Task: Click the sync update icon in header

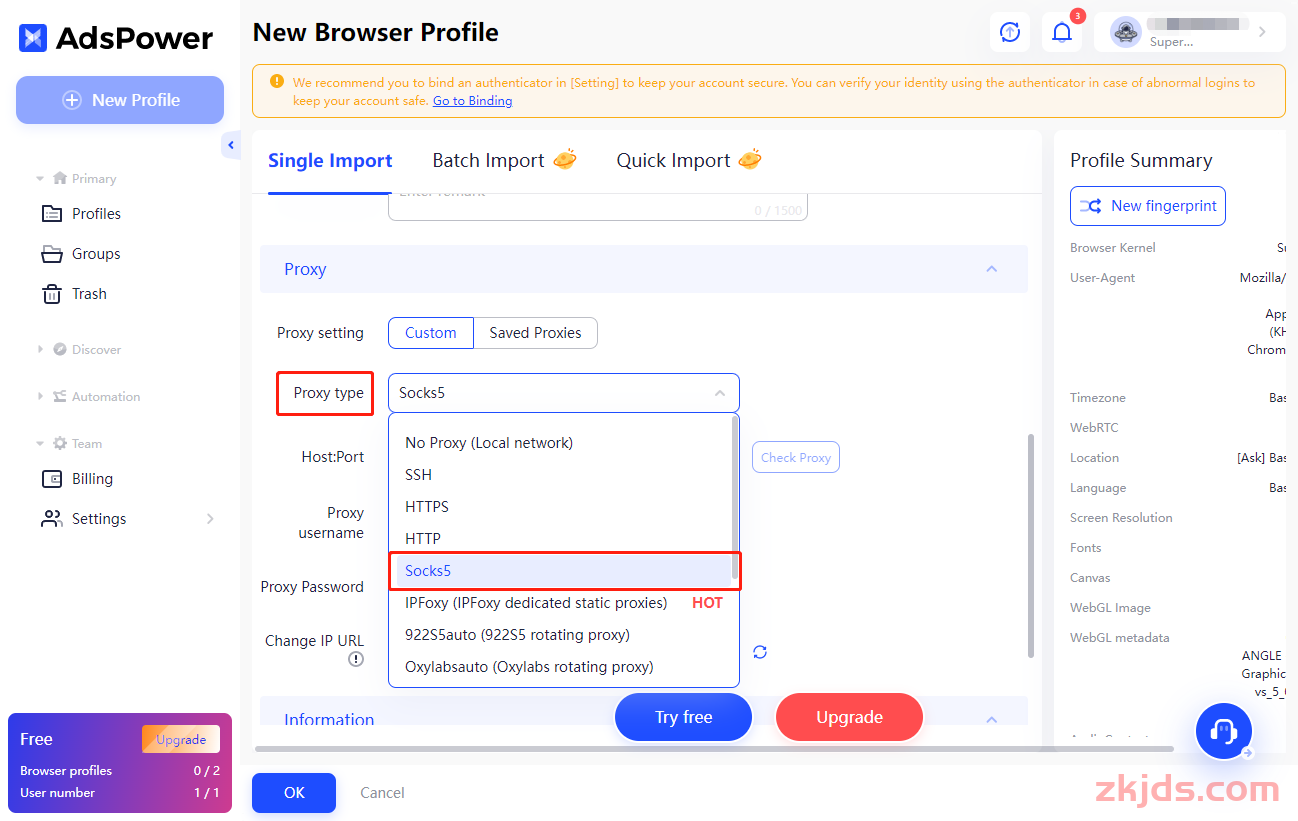Action: 1010,33
